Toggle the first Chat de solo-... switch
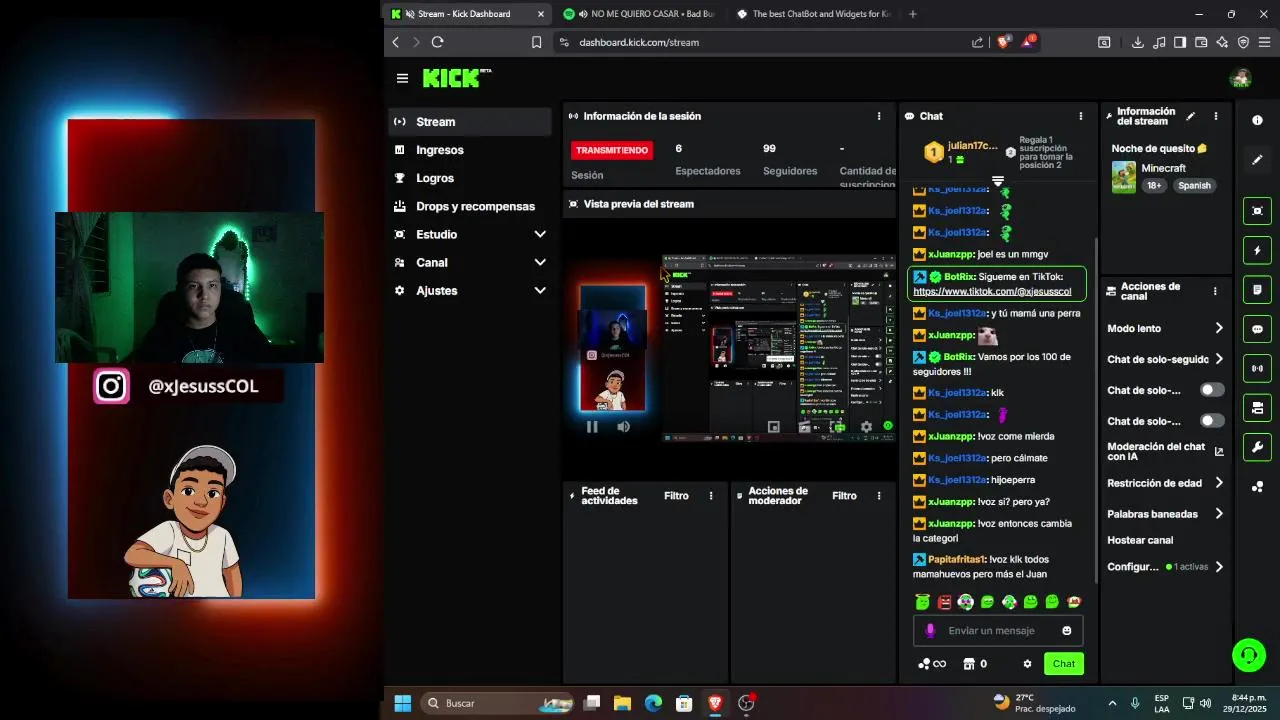Image resolution: width=1280 pixels, height=720 pixels. pyautogui.click(x=1212, y=390)
